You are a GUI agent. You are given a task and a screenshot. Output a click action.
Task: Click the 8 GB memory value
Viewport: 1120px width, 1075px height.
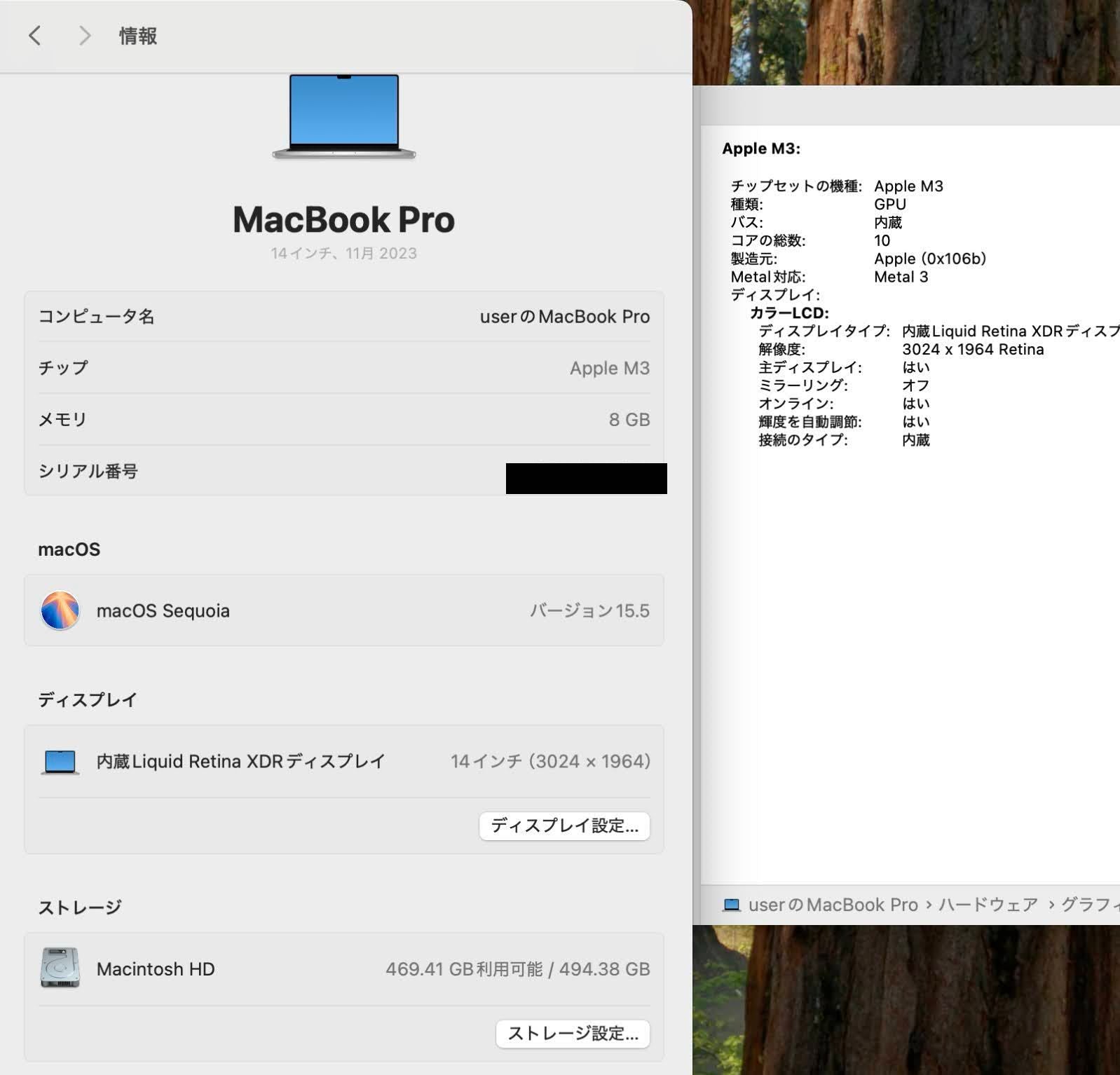click(x=629, y=420)
